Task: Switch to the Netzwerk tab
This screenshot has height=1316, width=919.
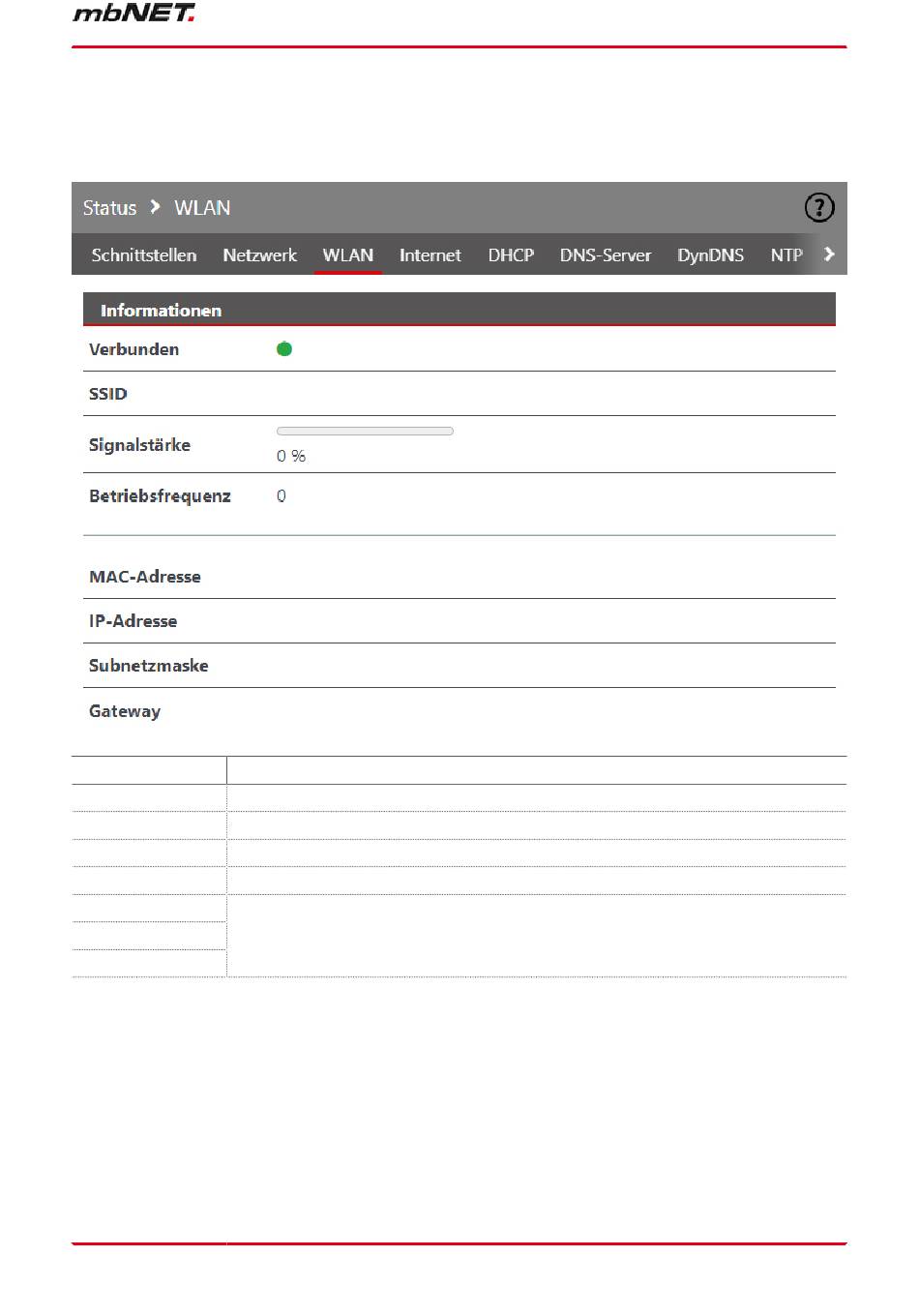Action: click(259, 255)
